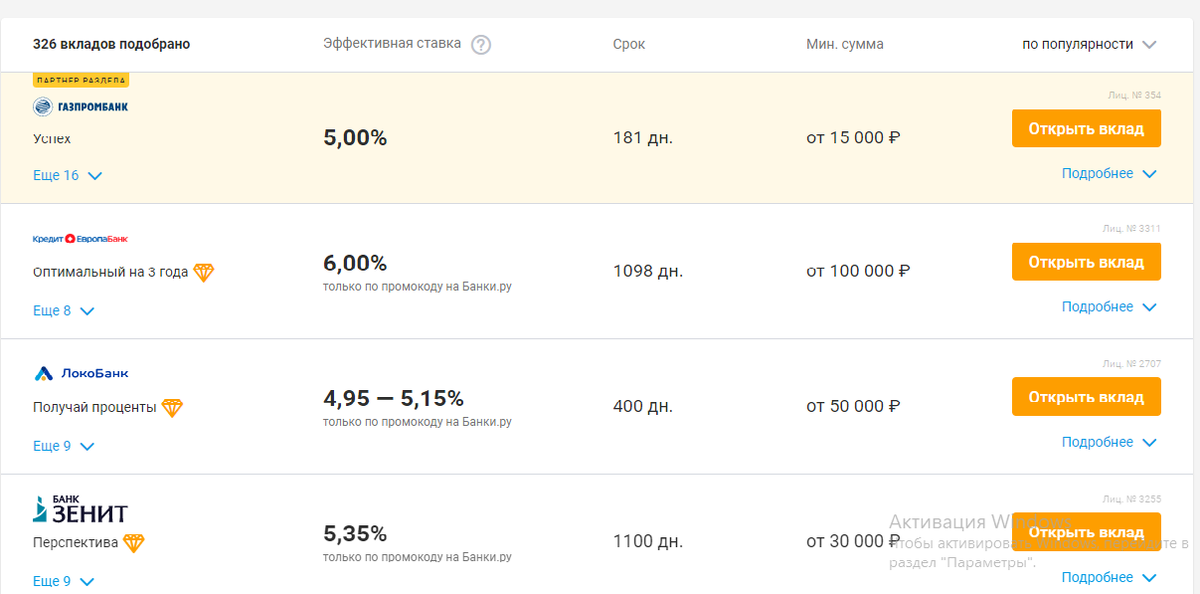Click the Лиц. № 3311 license text
This screenshot has width=1200, height=594.
(1131, 229)
